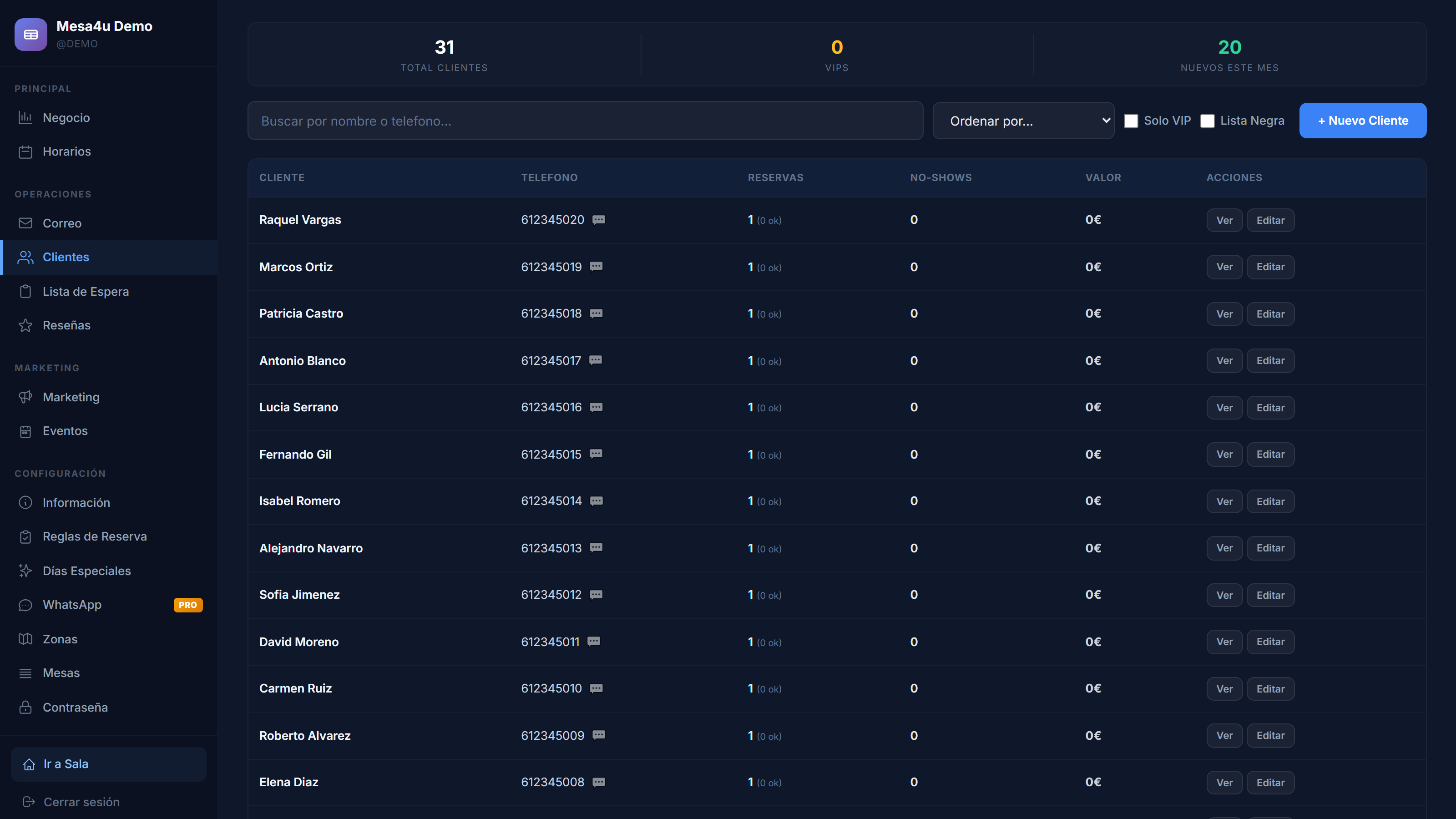Image resolution: width=1456 pixels, height=819 pixels.
Task: Click client name Isabel Romero
Action: click(299, 501)
